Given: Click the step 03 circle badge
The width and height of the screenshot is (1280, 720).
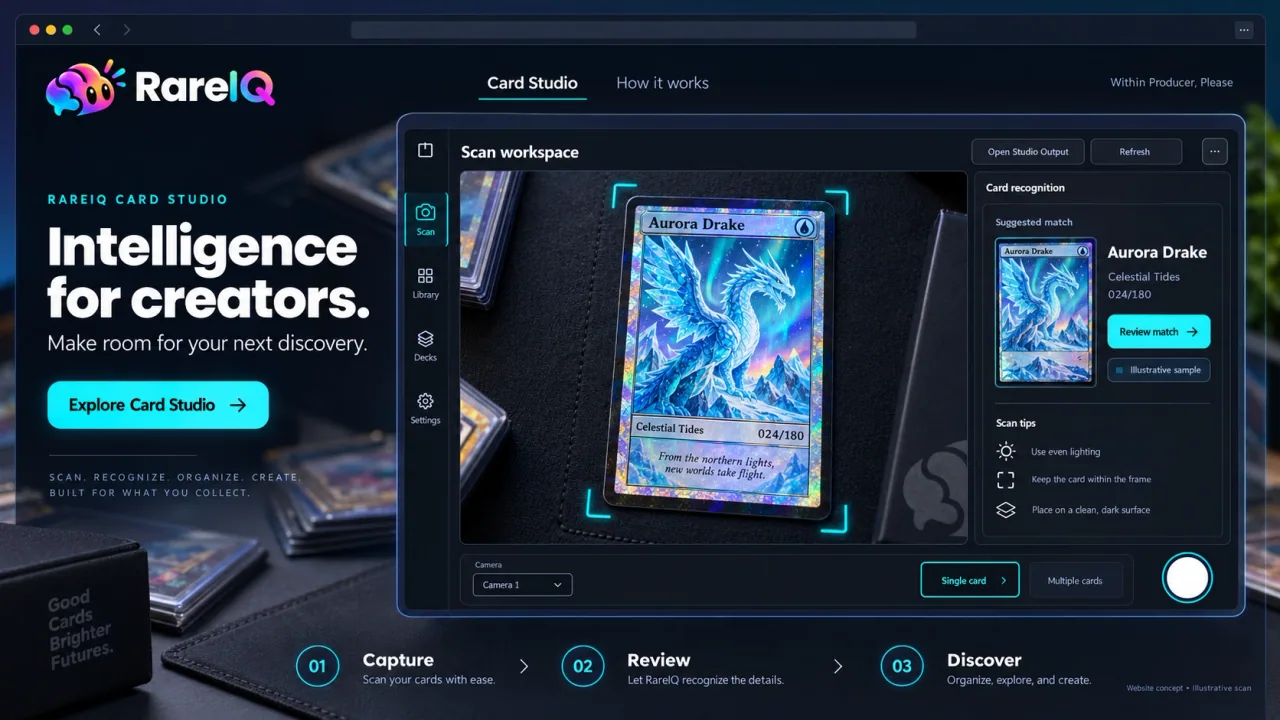Looking at the screenshot, I should [x=901, y=666].
